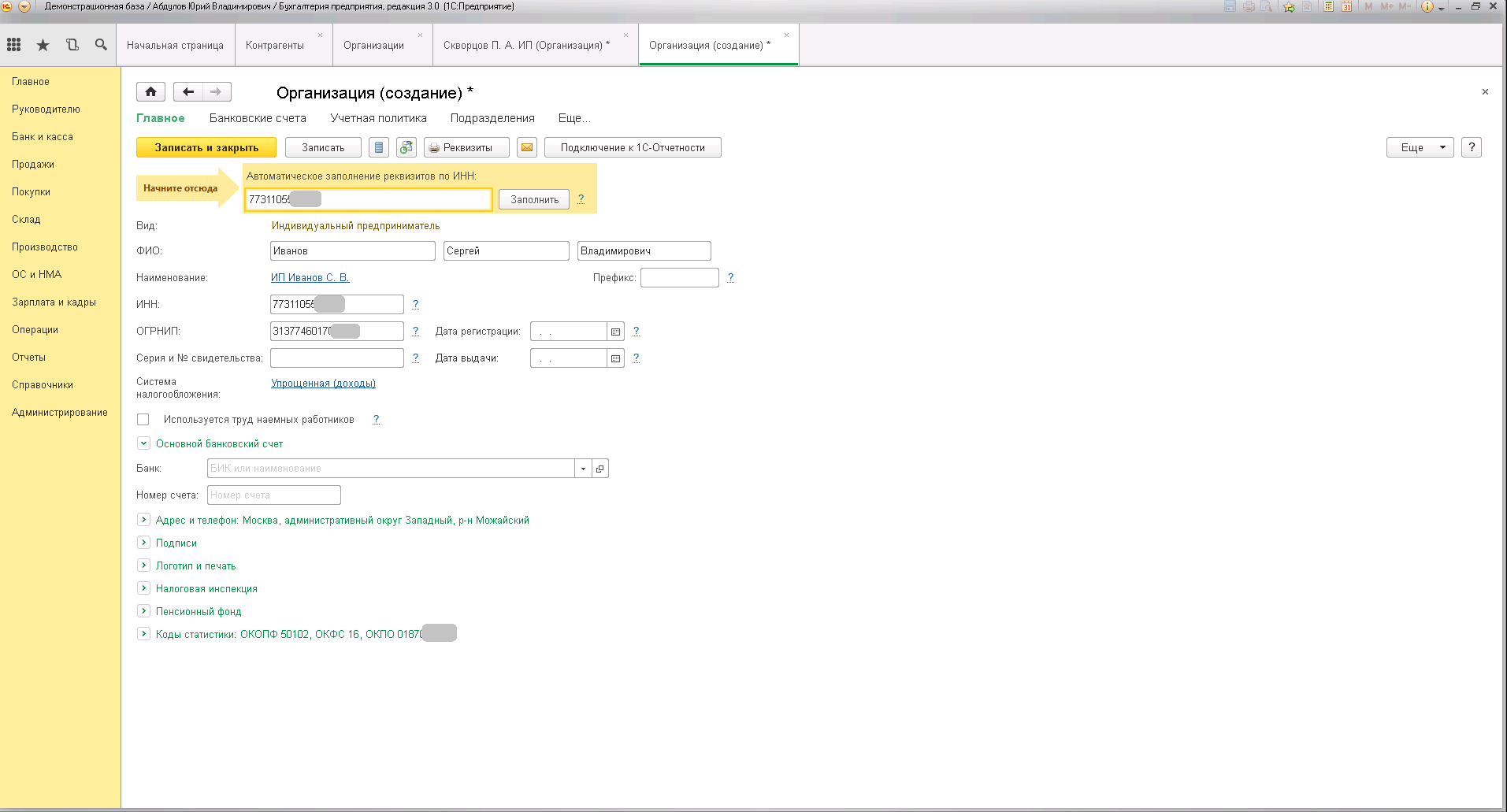
Task: Expand the Пенсионный фонд section
Action: click(x=143, y=611)
